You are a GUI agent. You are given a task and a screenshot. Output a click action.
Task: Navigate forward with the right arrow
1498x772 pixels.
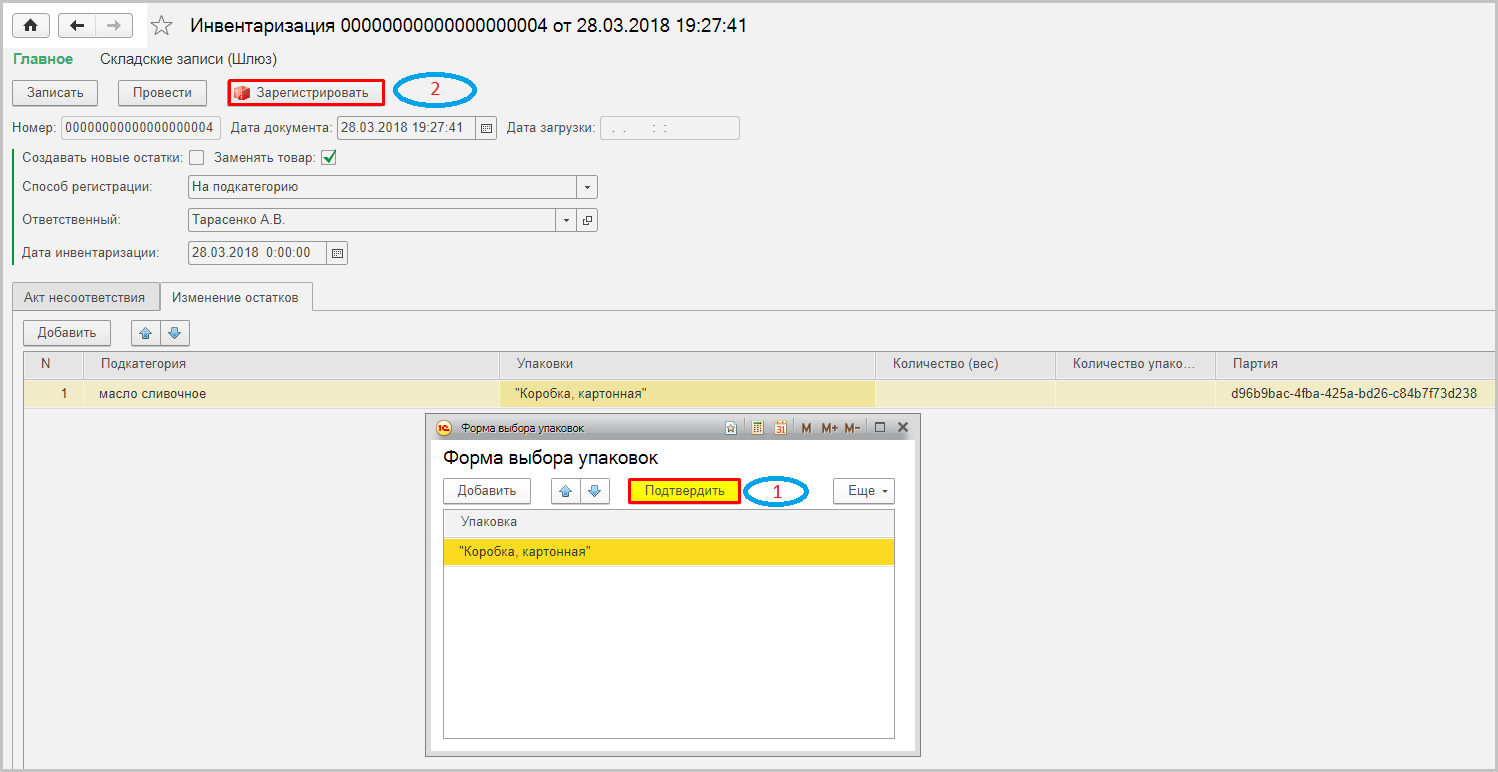(114, 25)
